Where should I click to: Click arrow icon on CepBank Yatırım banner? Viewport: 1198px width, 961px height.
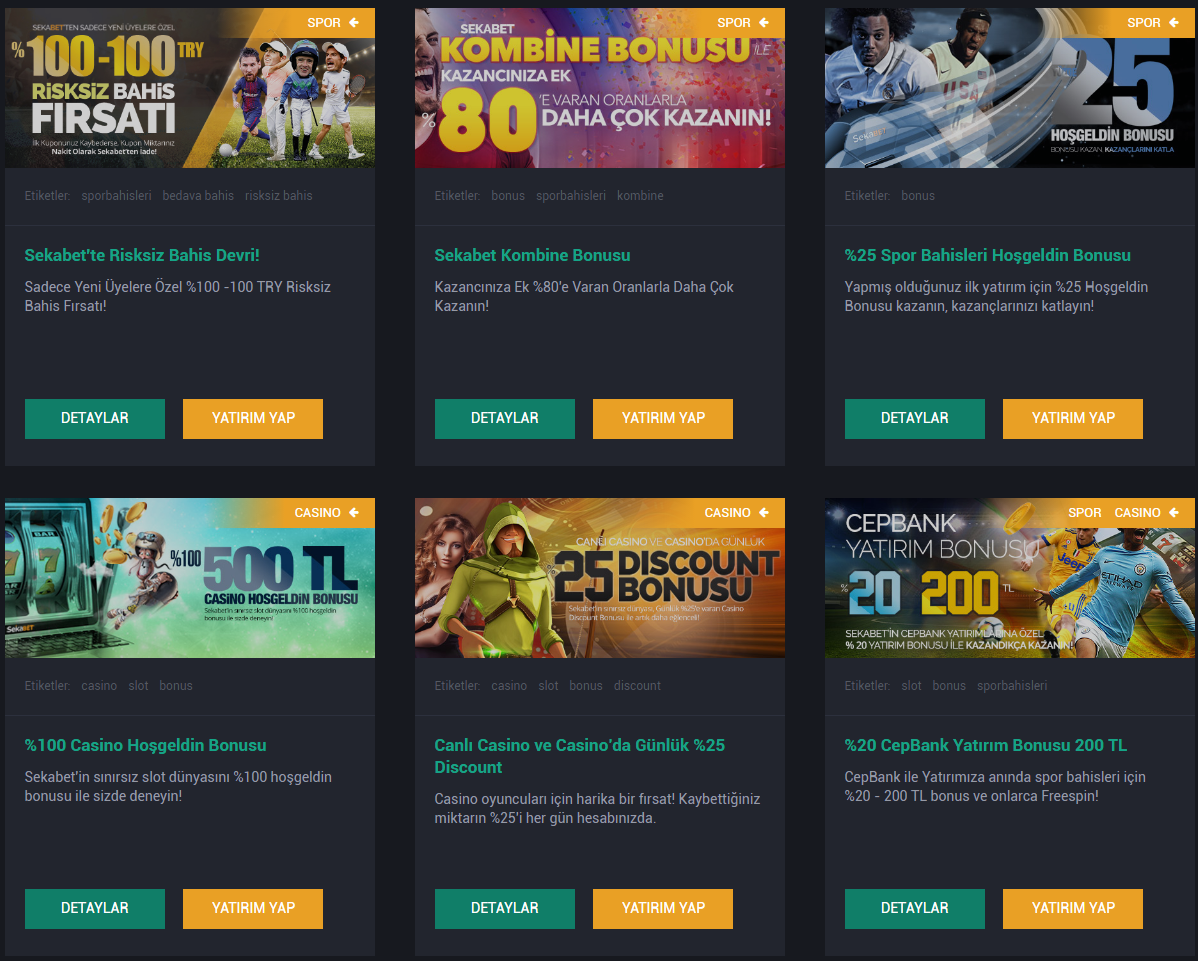tap(1174, 513)
